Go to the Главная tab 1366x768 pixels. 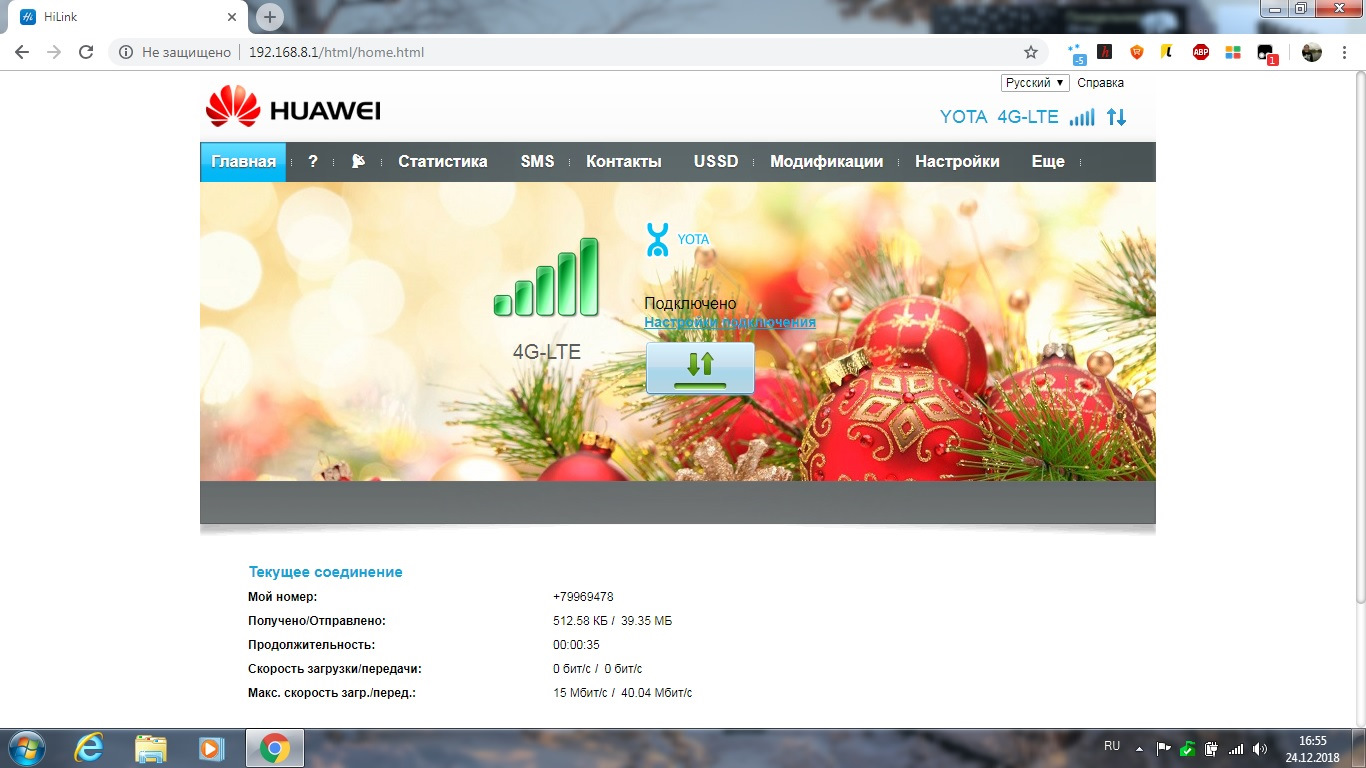(x=243, y=161)
